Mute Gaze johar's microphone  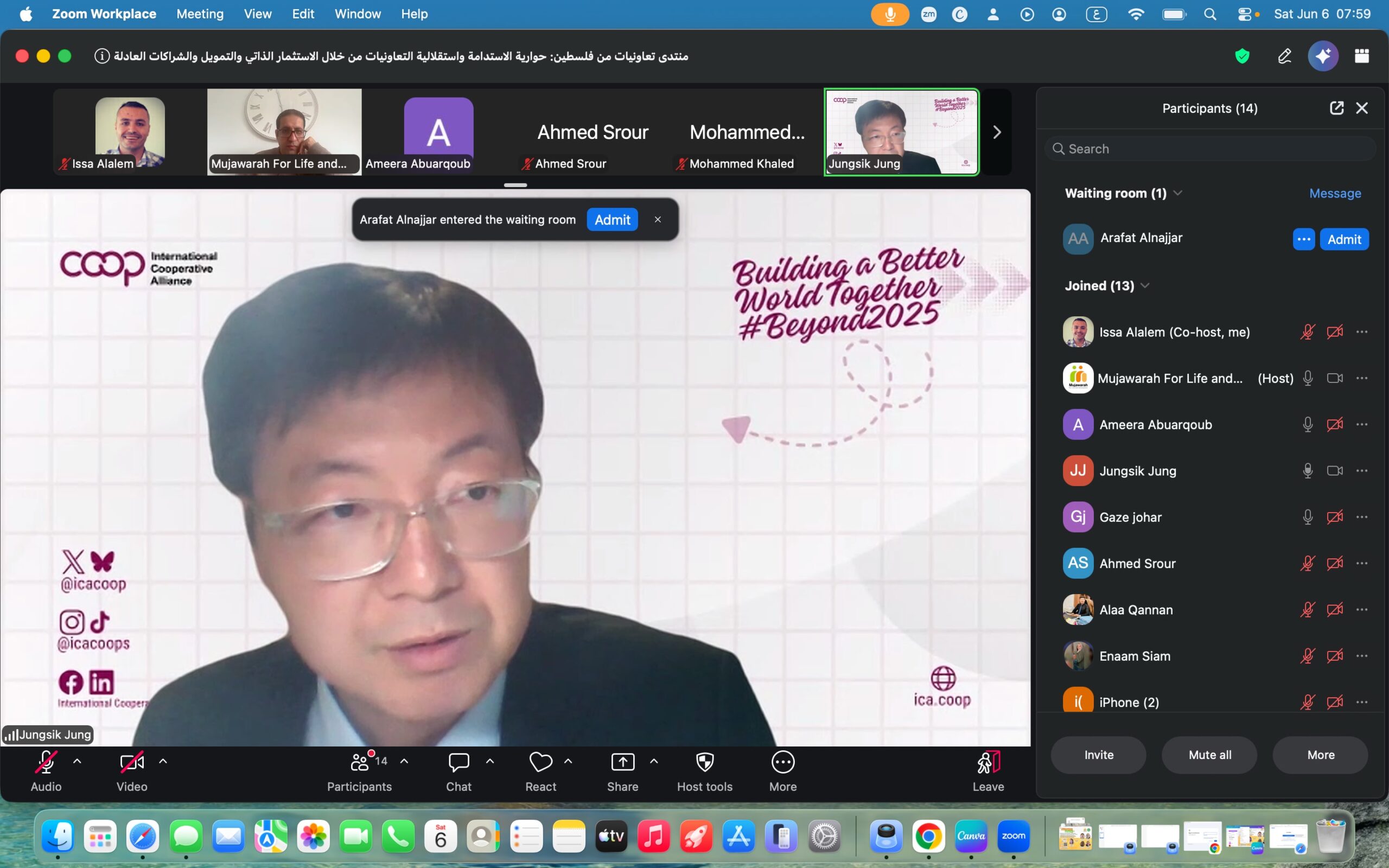pos(1308,517)
